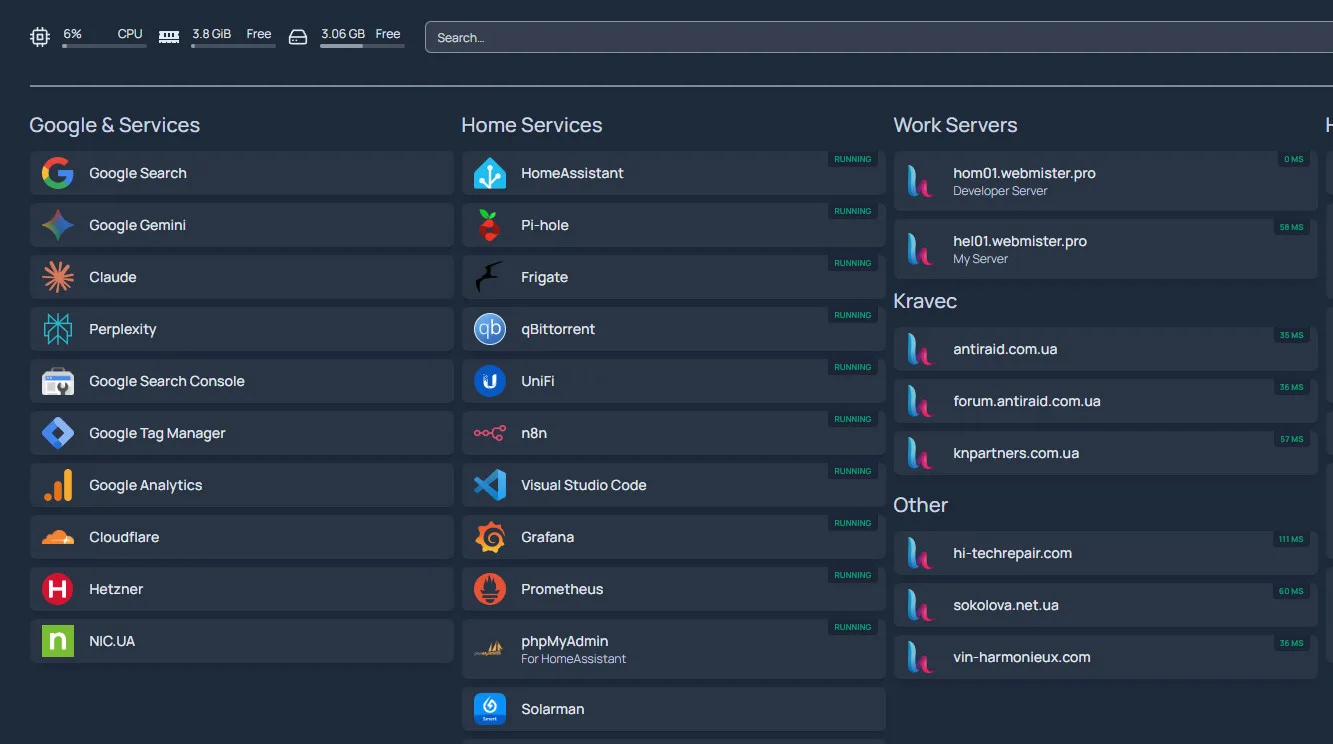
Task: Click the 0 MS ping badge on hom01.webmister.pro
Action: point(1294,159)
